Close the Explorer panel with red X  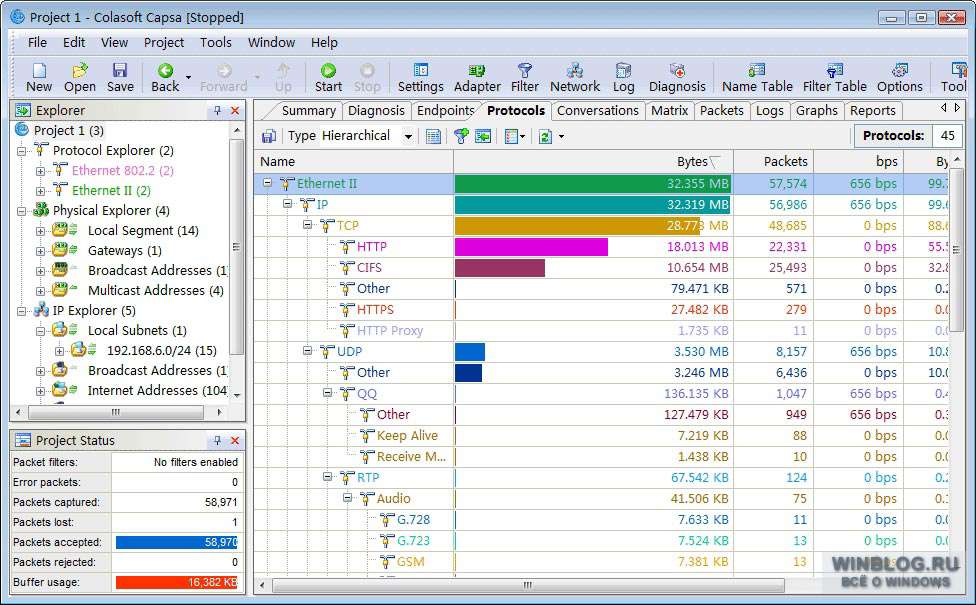pos(235,110)
